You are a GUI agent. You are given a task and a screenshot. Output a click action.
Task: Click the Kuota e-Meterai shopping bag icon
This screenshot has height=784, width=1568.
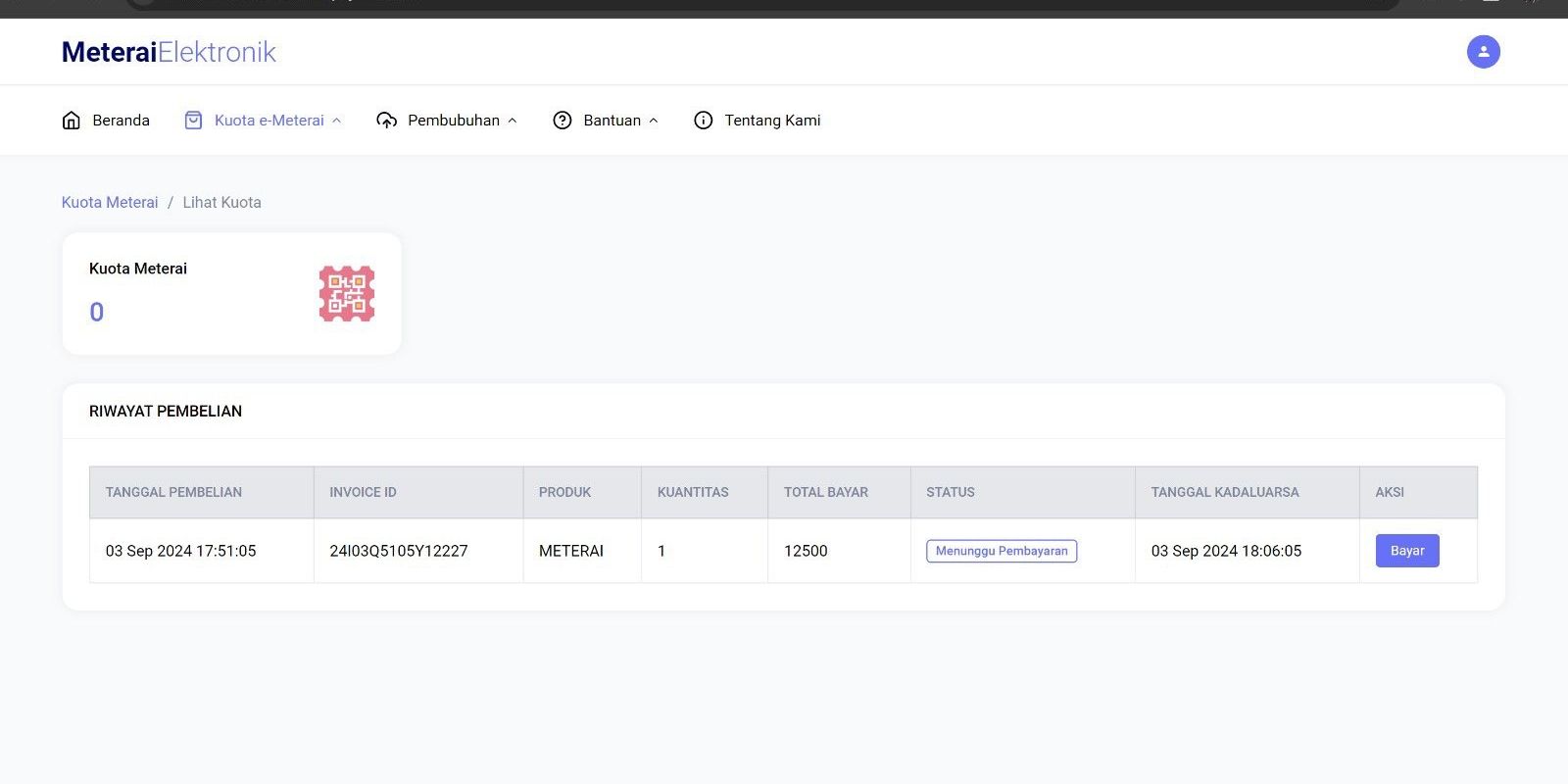[x=194, y=121]
